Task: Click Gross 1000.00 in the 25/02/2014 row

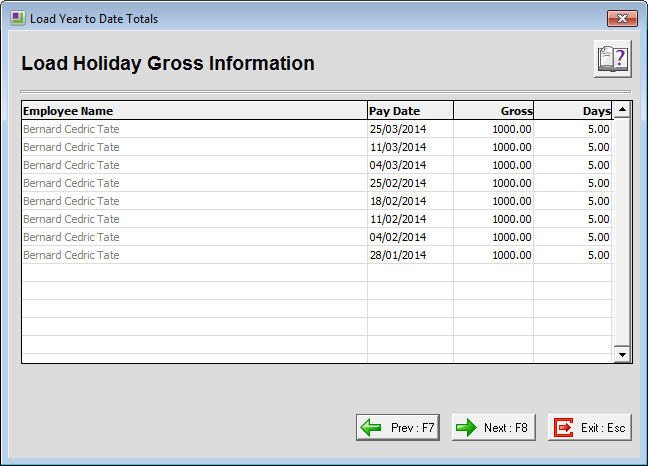Action: pos(493,183)
